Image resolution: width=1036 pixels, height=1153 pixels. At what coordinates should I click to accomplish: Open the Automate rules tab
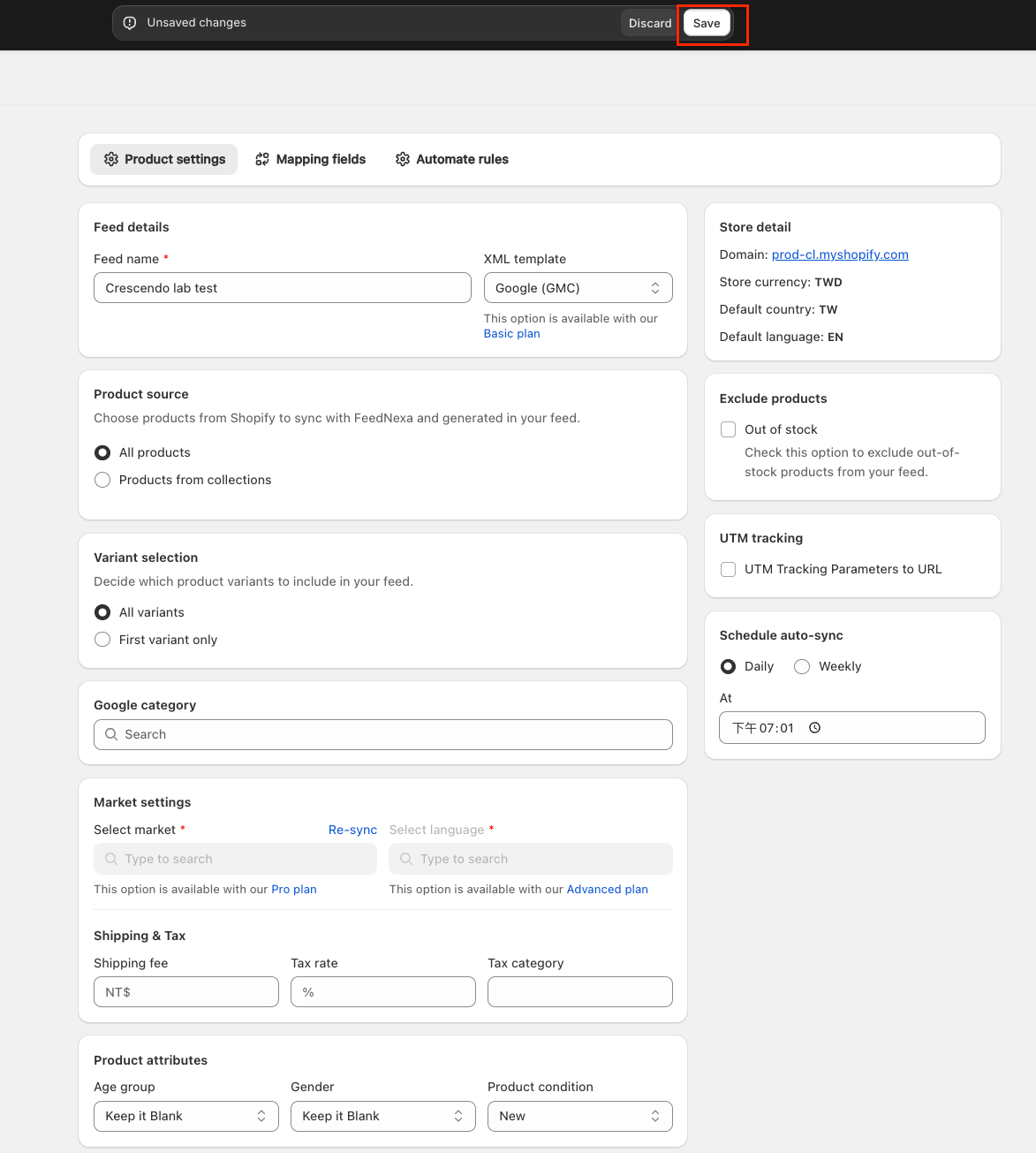pyautogui.click(x=452, y=159)
